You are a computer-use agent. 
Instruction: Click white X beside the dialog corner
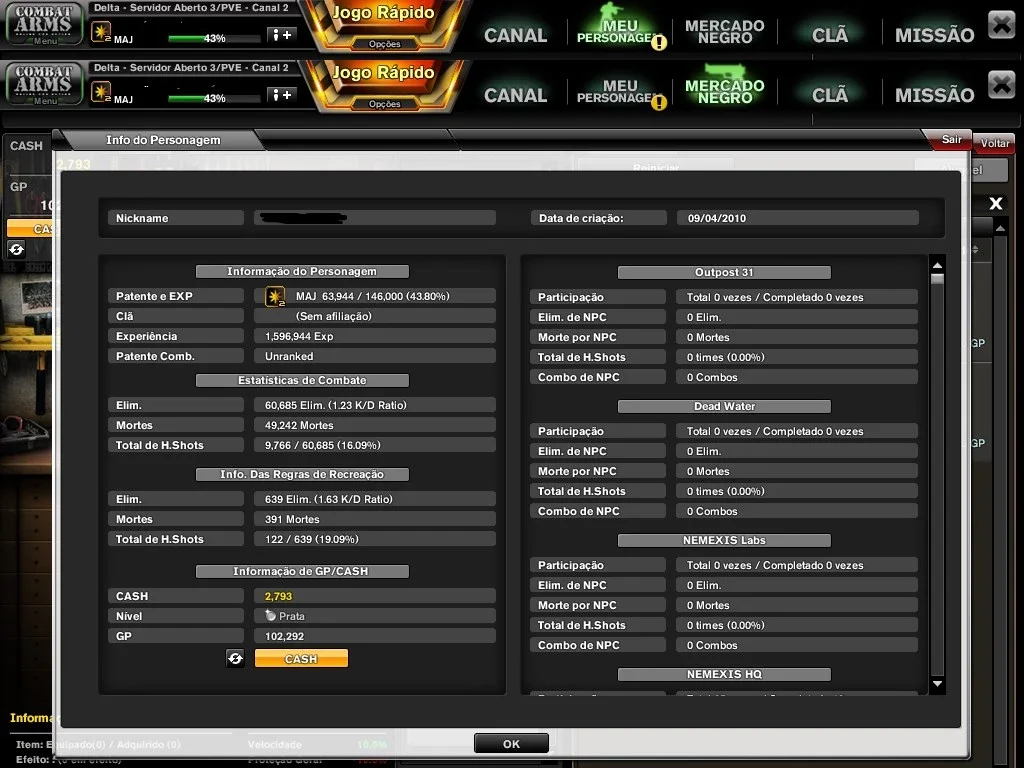995,203
